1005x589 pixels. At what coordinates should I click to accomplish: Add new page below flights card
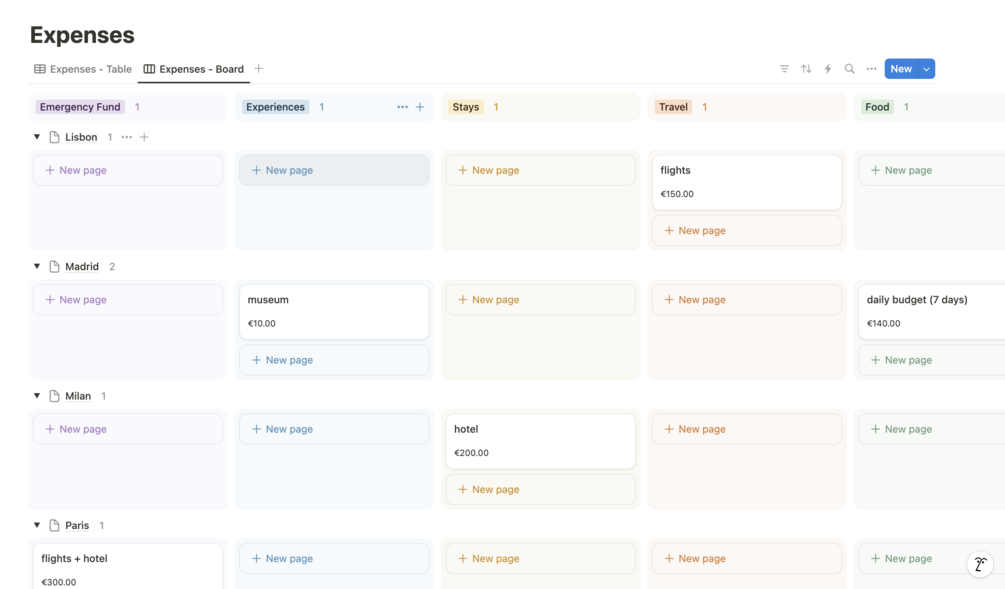tap(747, 231)
